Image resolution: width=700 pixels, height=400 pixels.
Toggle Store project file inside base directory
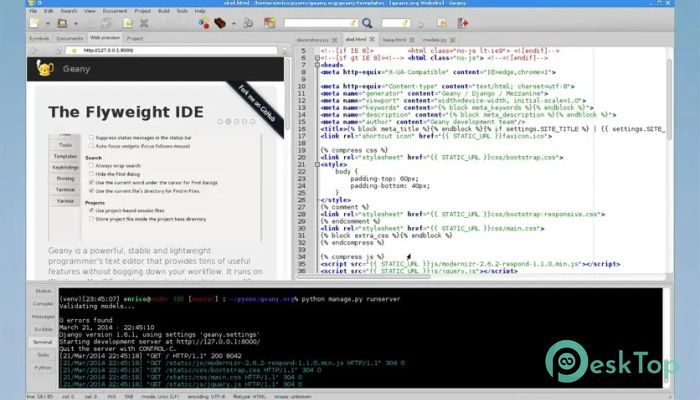click(92, 219)
